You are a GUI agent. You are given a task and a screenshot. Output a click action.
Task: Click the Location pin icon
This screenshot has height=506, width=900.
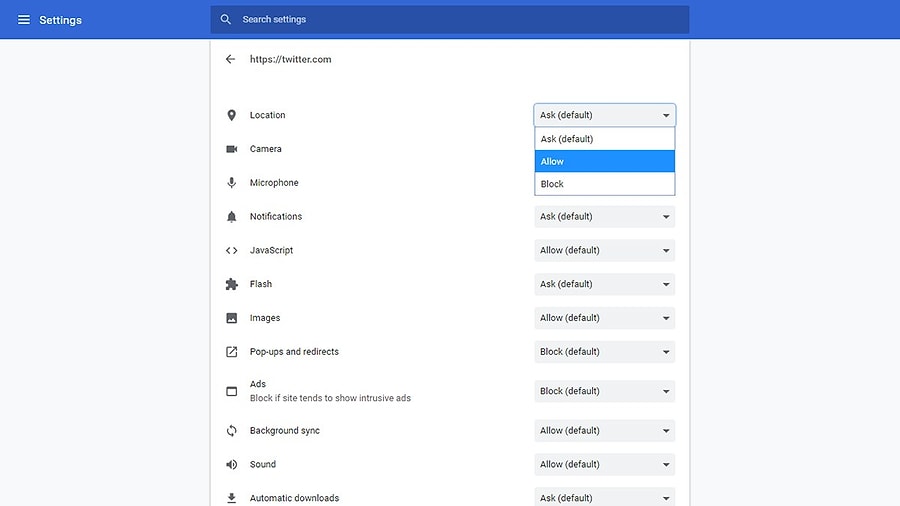[231, 115]
